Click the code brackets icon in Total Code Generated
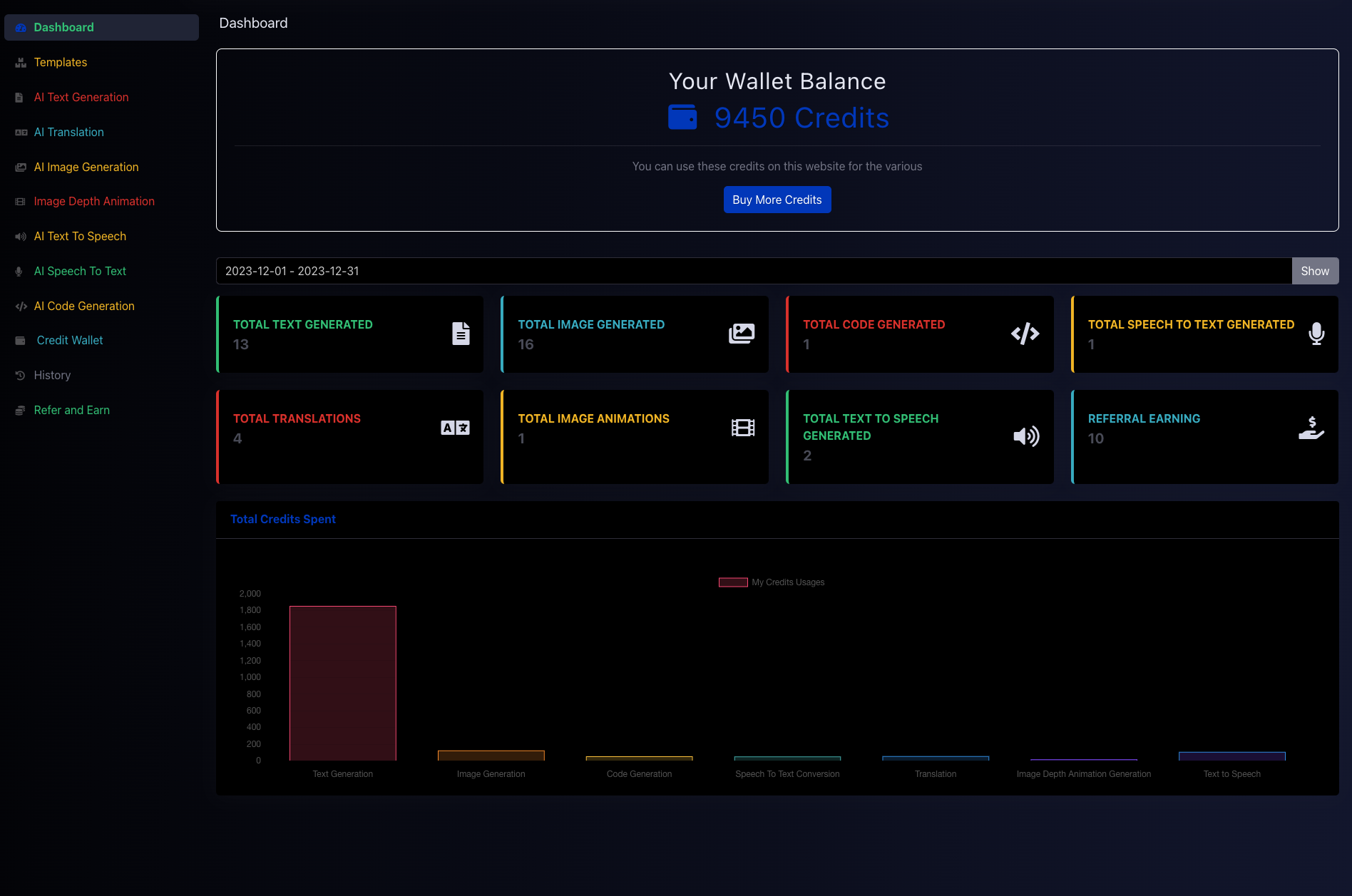 coord(1025,334)
